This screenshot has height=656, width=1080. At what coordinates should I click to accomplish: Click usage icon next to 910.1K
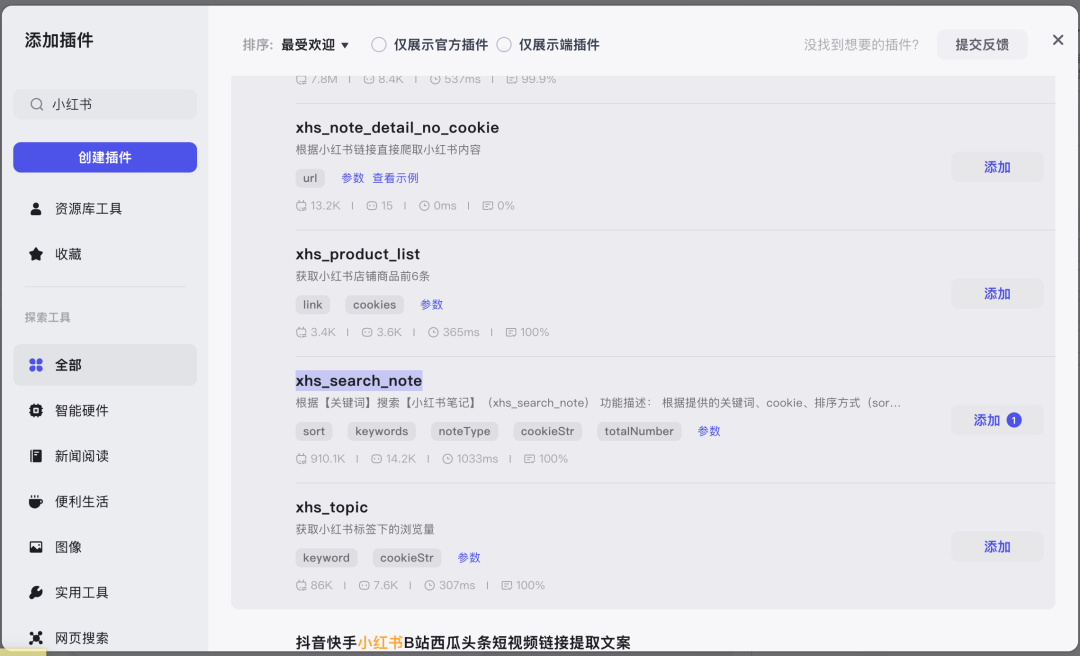pos(301,459)
